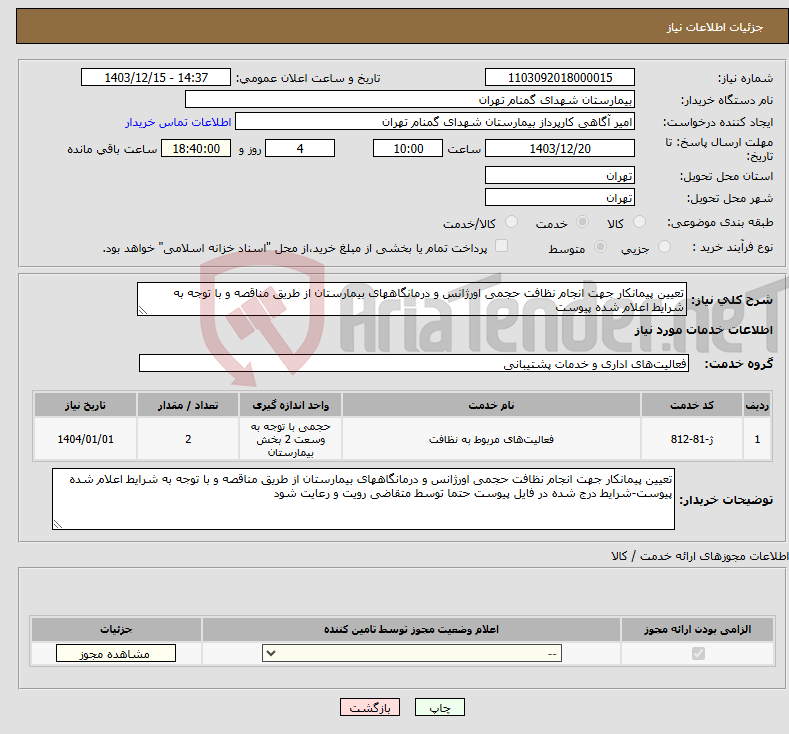Screen dimensions: 789x734
Task: Click service code cell ژ-81-812
Action: pyautogui.click(x=692, y=439)
